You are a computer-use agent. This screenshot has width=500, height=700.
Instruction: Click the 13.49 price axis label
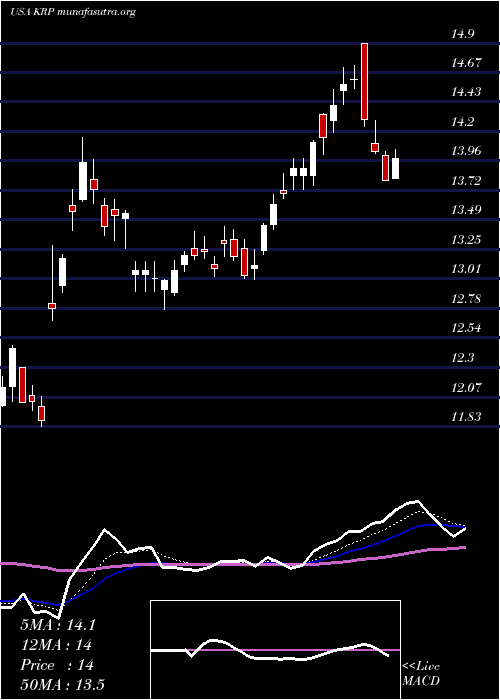tap(467, 211)
